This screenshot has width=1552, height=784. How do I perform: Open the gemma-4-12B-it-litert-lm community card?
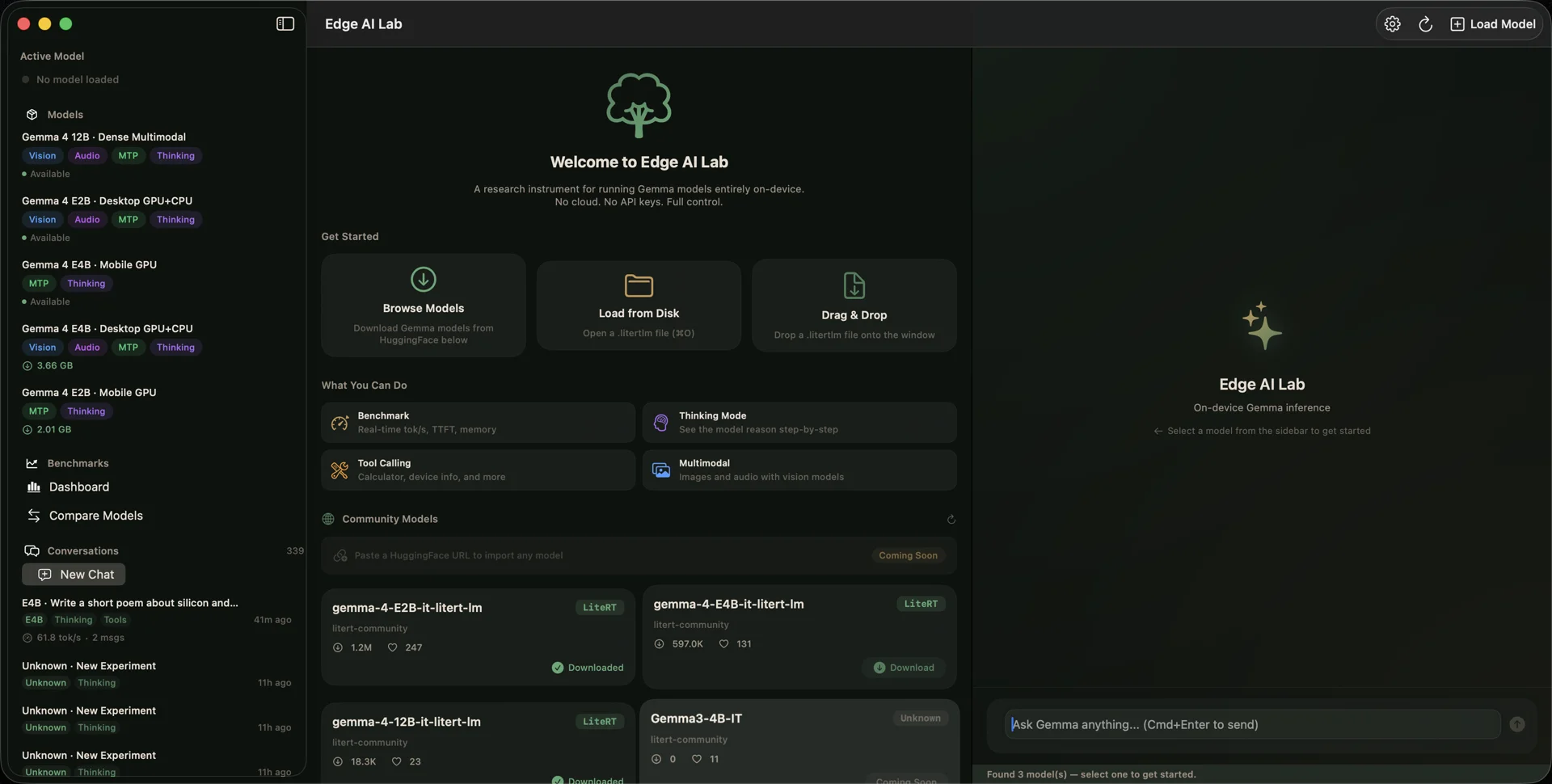478,742
